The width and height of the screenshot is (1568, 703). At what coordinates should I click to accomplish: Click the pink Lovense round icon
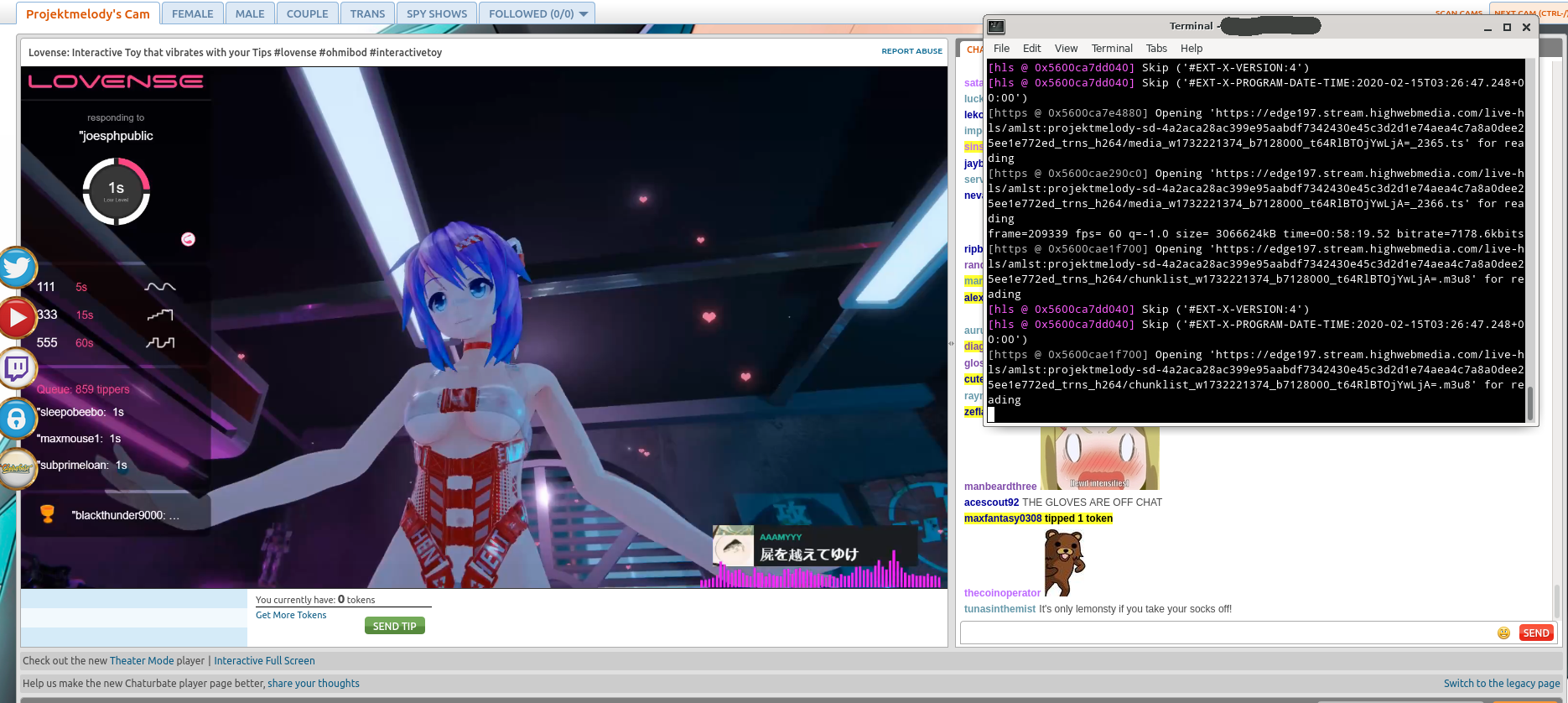click(x=188, y=239)
